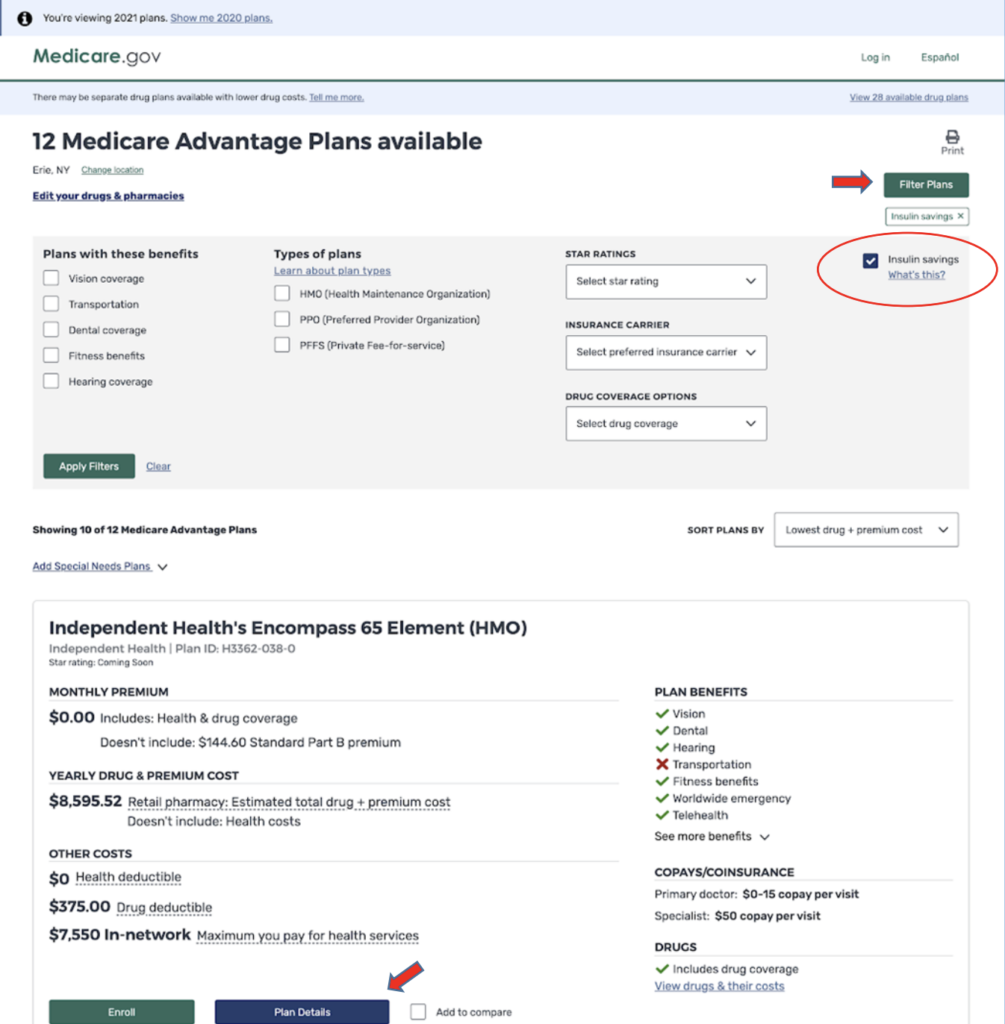Click the info icon in the 2021 plans banner
The image size is (1005, 1024).
25,18
